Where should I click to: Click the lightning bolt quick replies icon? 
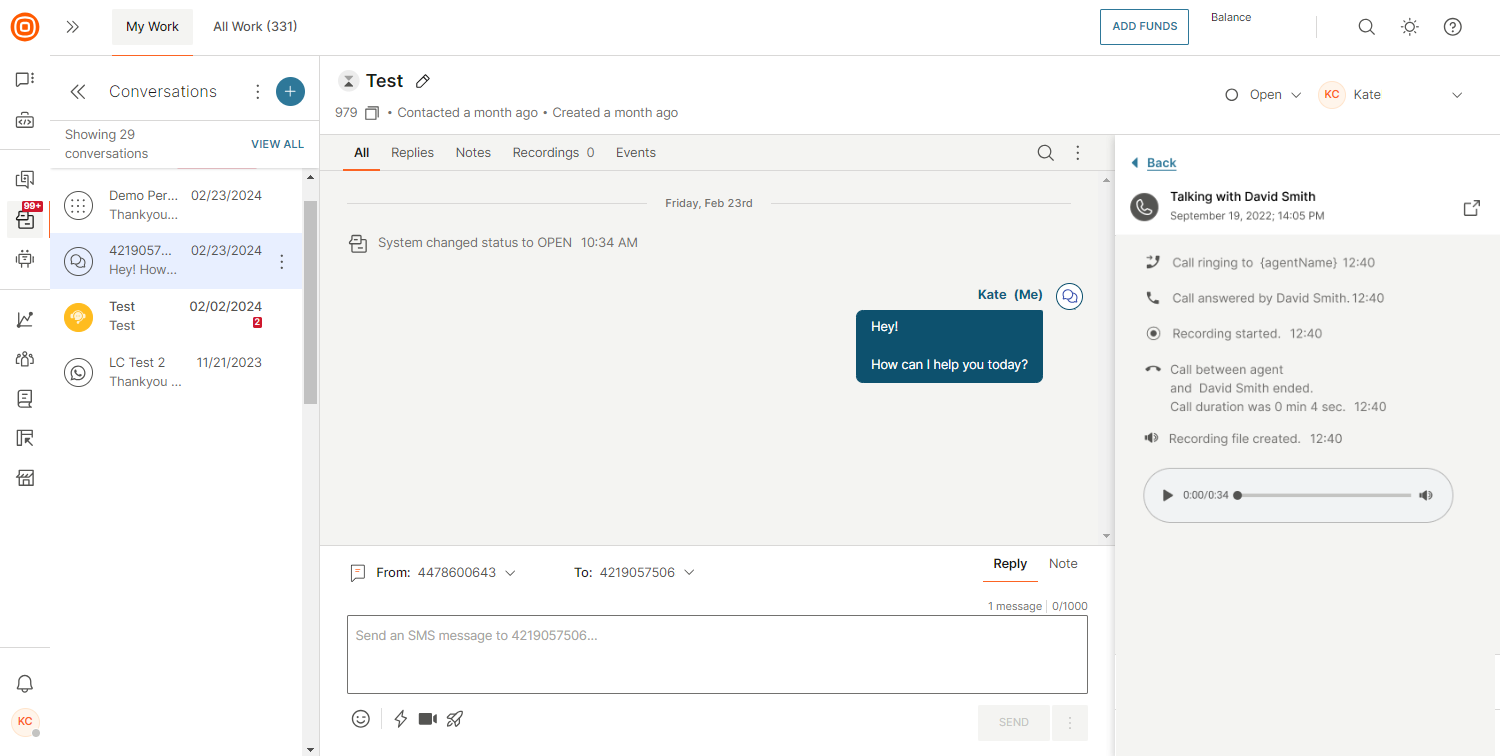coord(401,719)
